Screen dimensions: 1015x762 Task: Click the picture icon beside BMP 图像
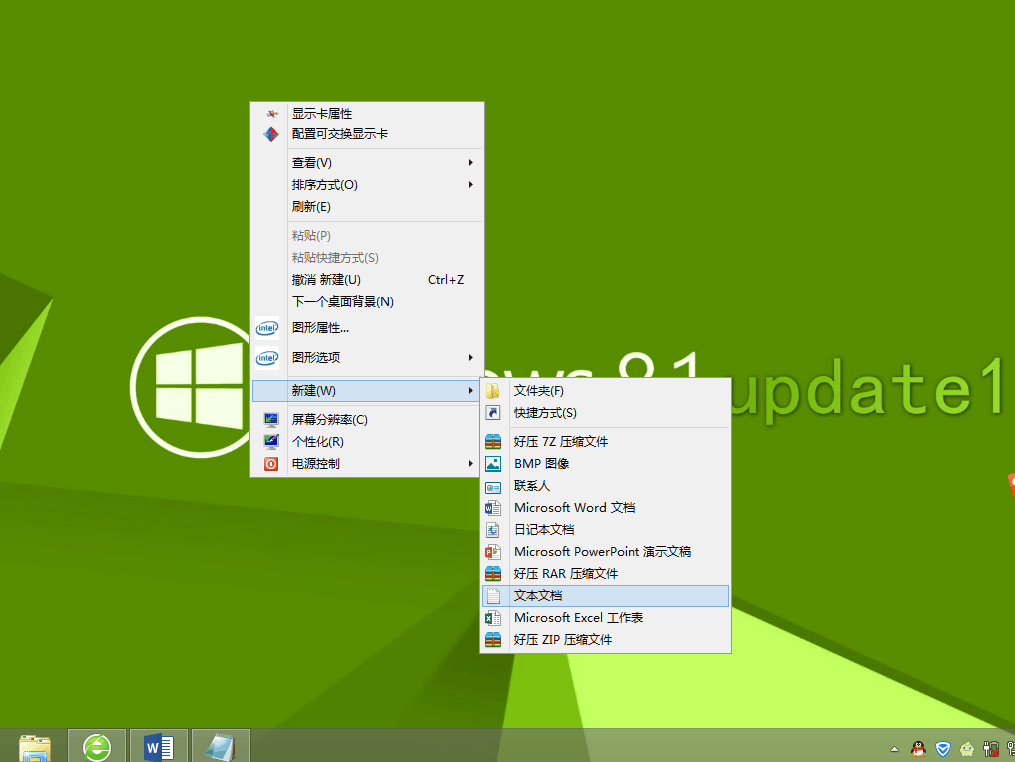(x=493, y=464)
